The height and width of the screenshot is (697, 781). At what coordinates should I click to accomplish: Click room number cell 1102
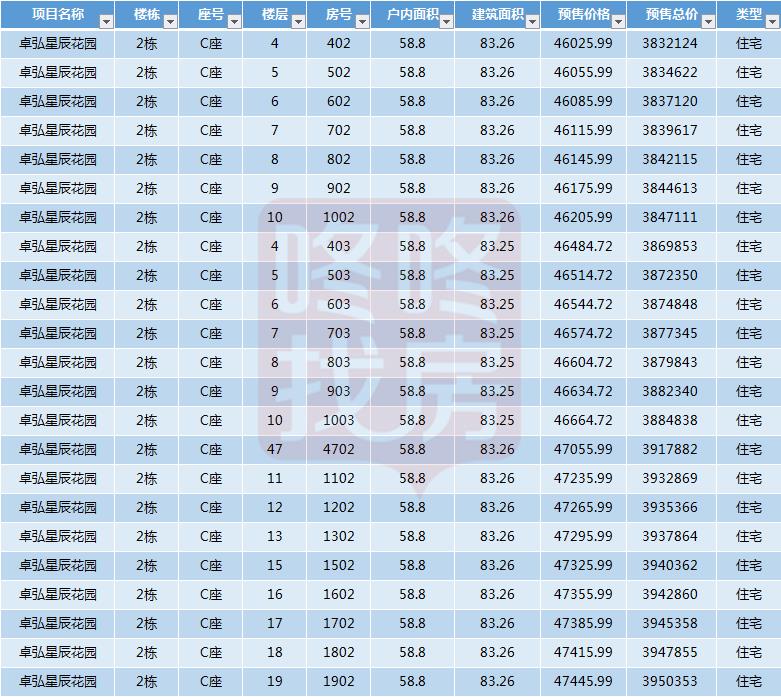(339, 478)
